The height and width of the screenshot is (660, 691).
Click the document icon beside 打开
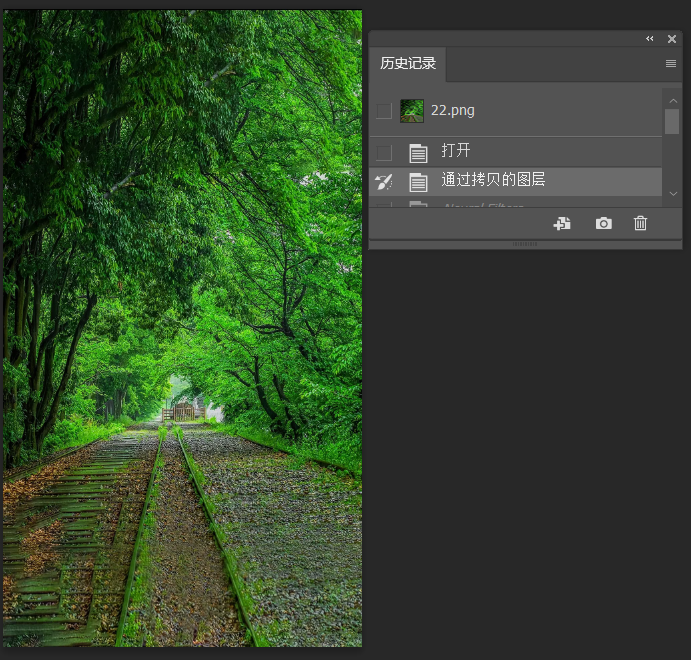coord(418,153)
